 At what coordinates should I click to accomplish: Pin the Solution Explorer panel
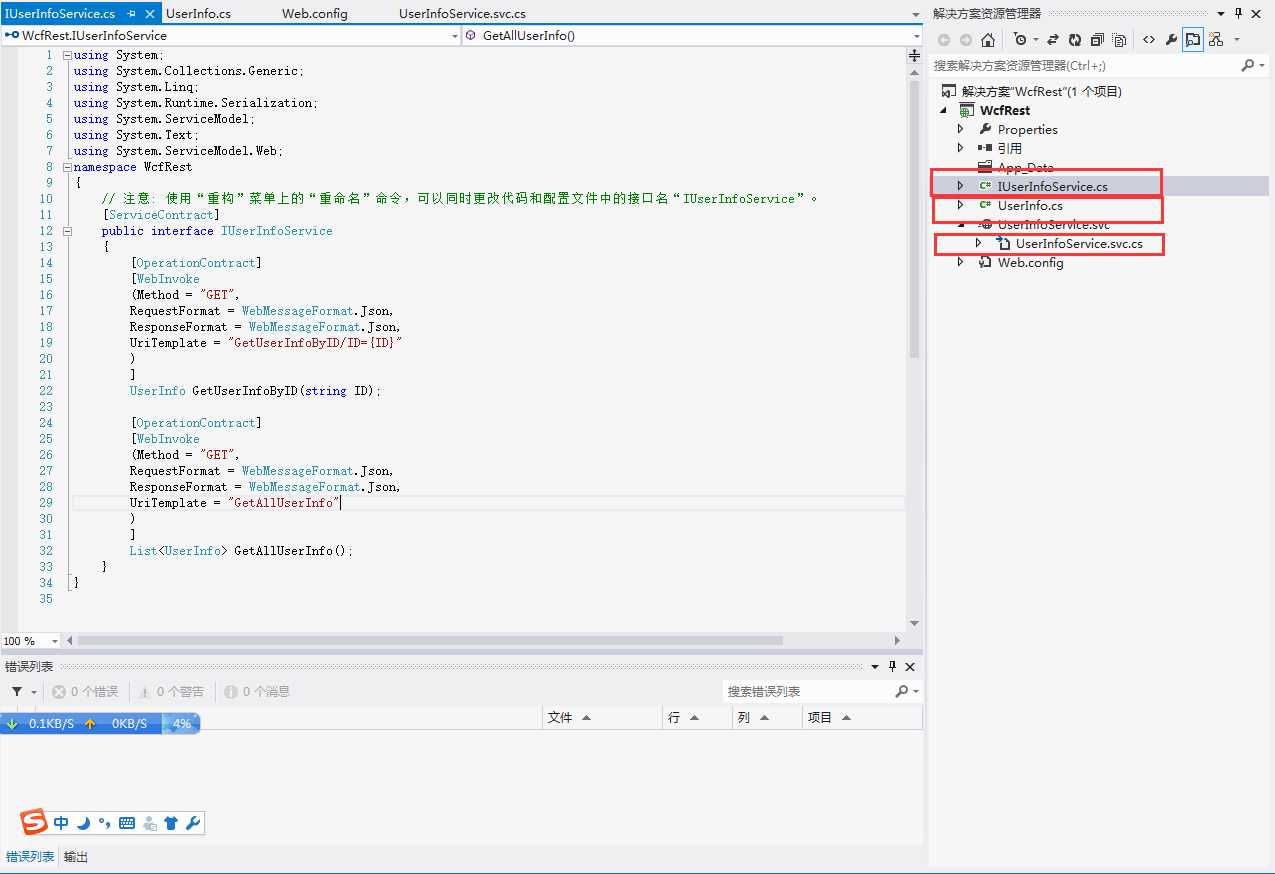(x=1239, y=13)
